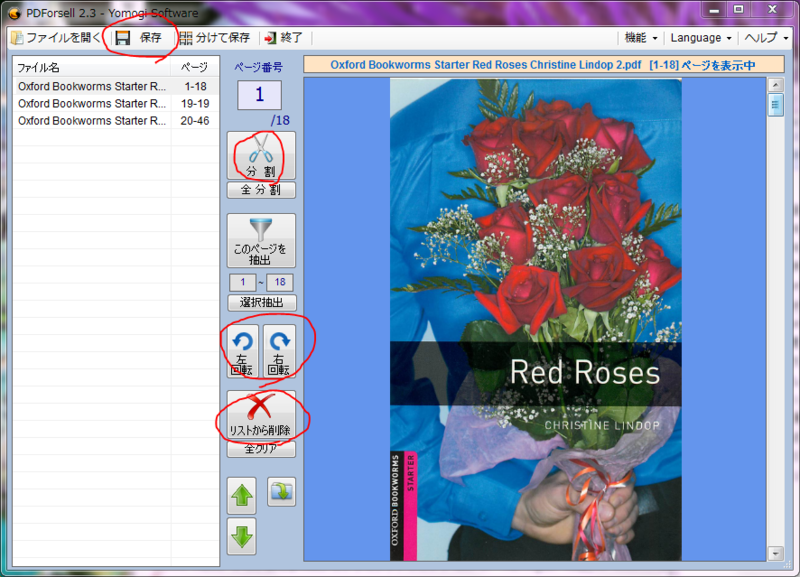800x577 pixels.
Task: Click the 全クリア clear-all button
Action: pyautogui.click(x=261, y=449)
